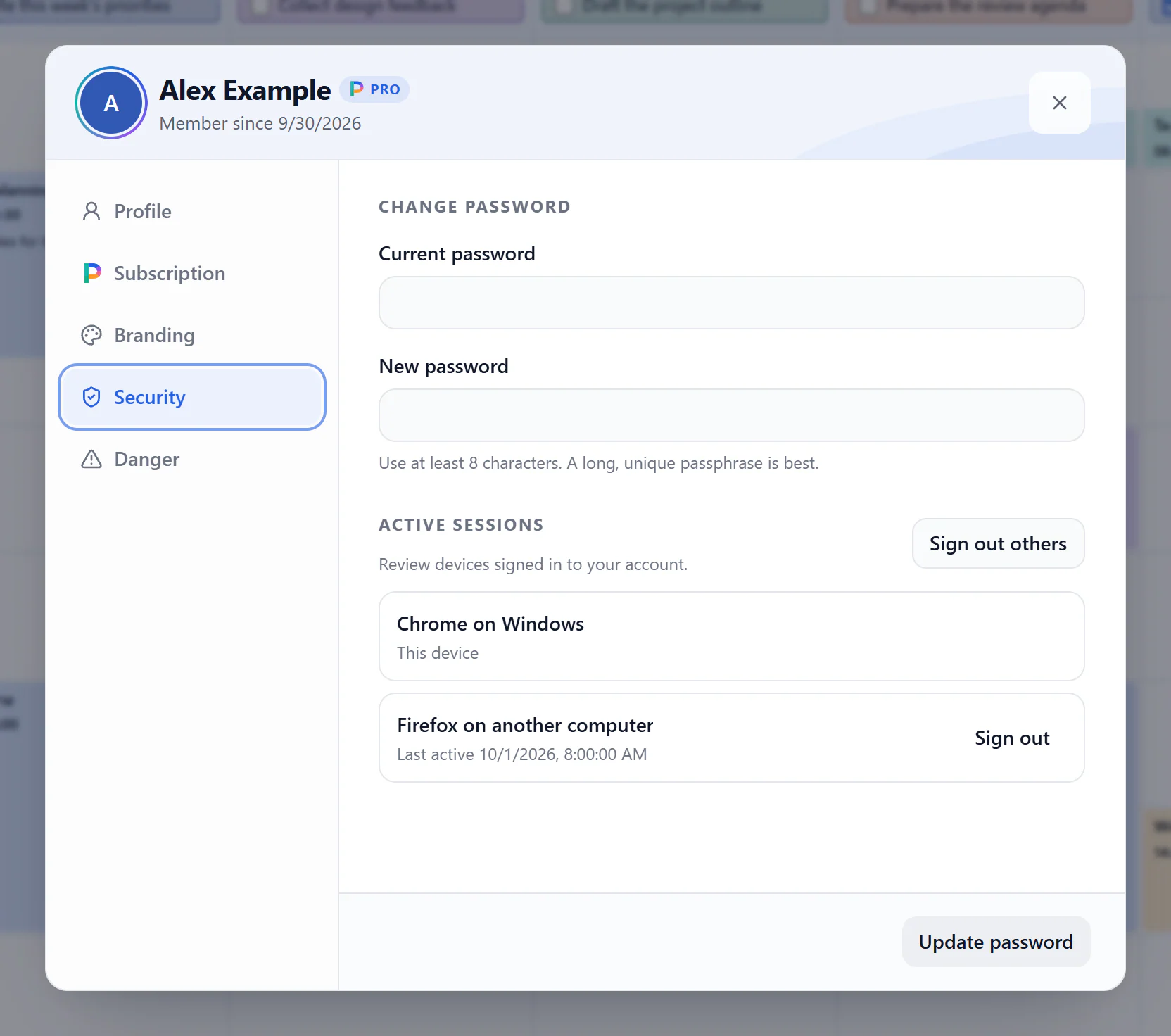Focus the New password field
The width and height of the screenshot is (1171, 1036).
pos(732,415)
